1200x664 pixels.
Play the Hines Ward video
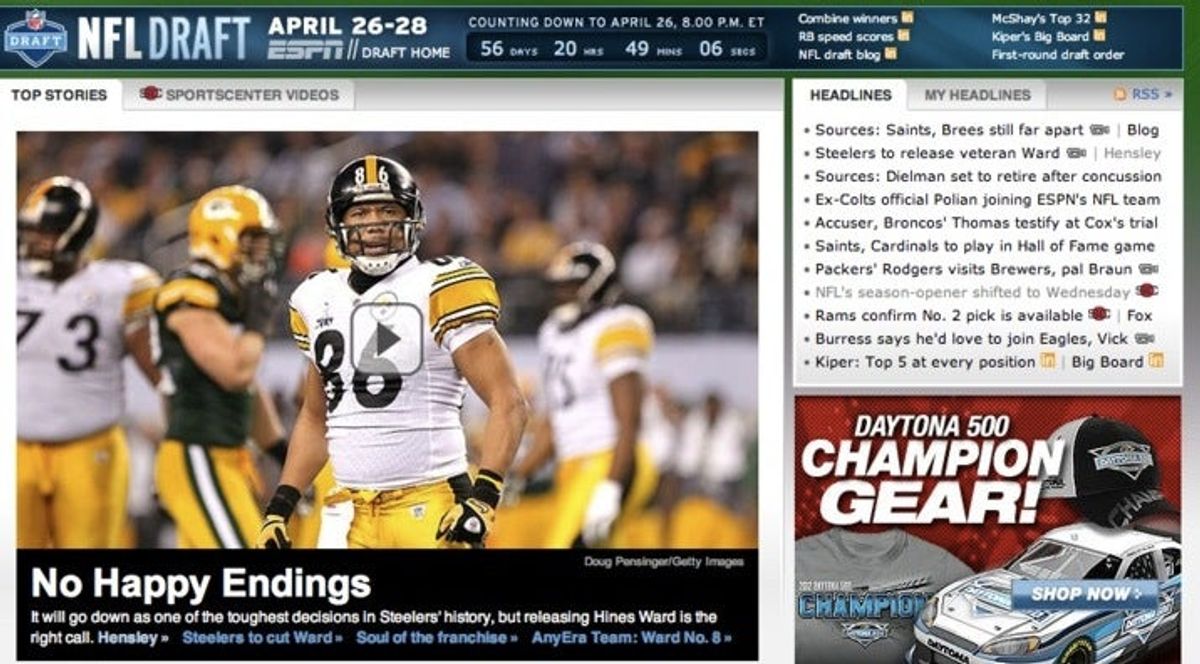point(387,340)
